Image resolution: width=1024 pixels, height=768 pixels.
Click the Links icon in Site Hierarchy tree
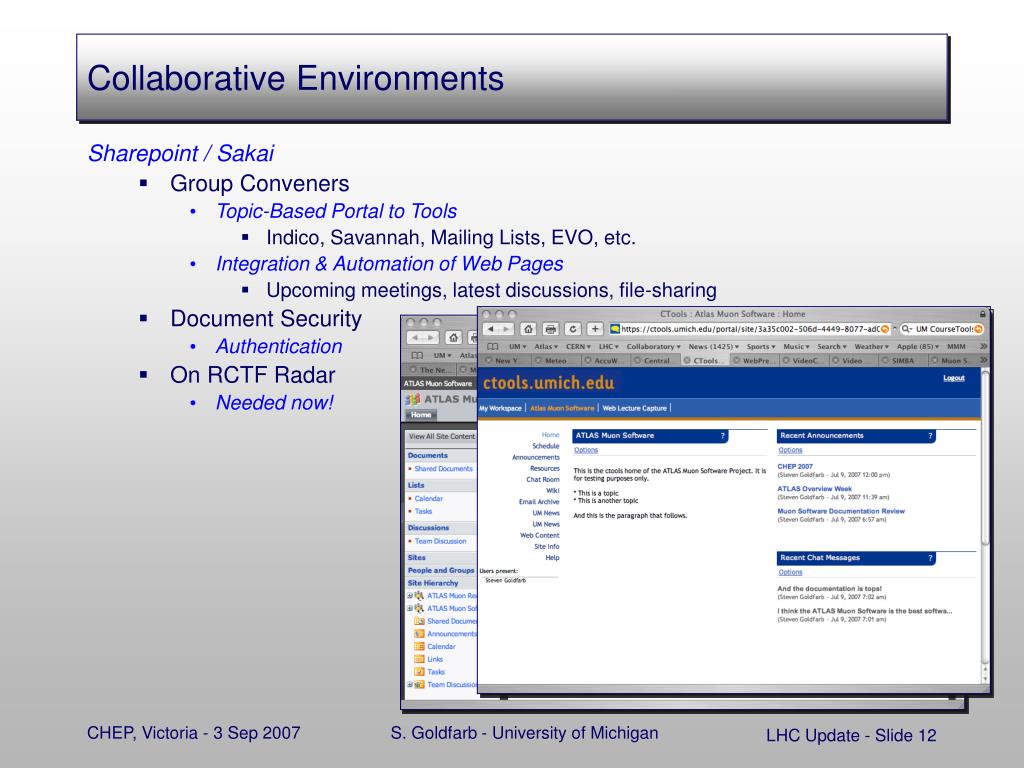(x=419, y=659)
